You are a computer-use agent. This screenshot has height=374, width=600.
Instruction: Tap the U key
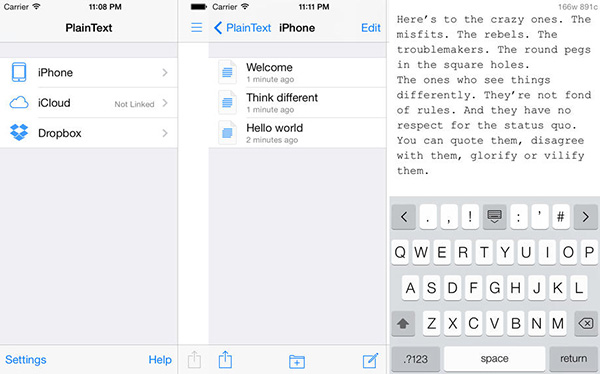[x=526, y=252]
